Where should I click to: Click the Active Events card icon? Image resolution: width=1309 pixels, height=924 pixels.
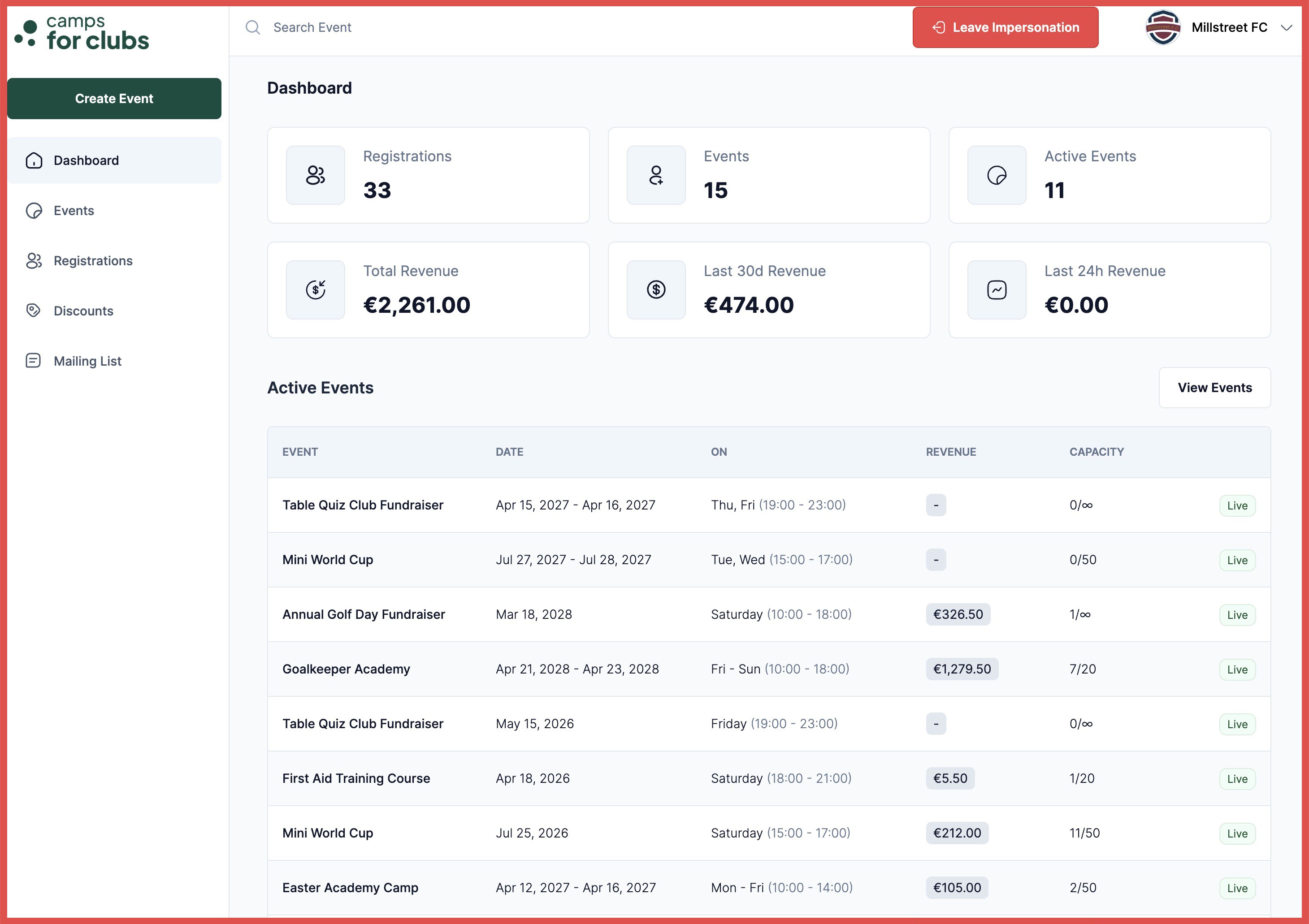pyautogui.click(x=996, y=175)
